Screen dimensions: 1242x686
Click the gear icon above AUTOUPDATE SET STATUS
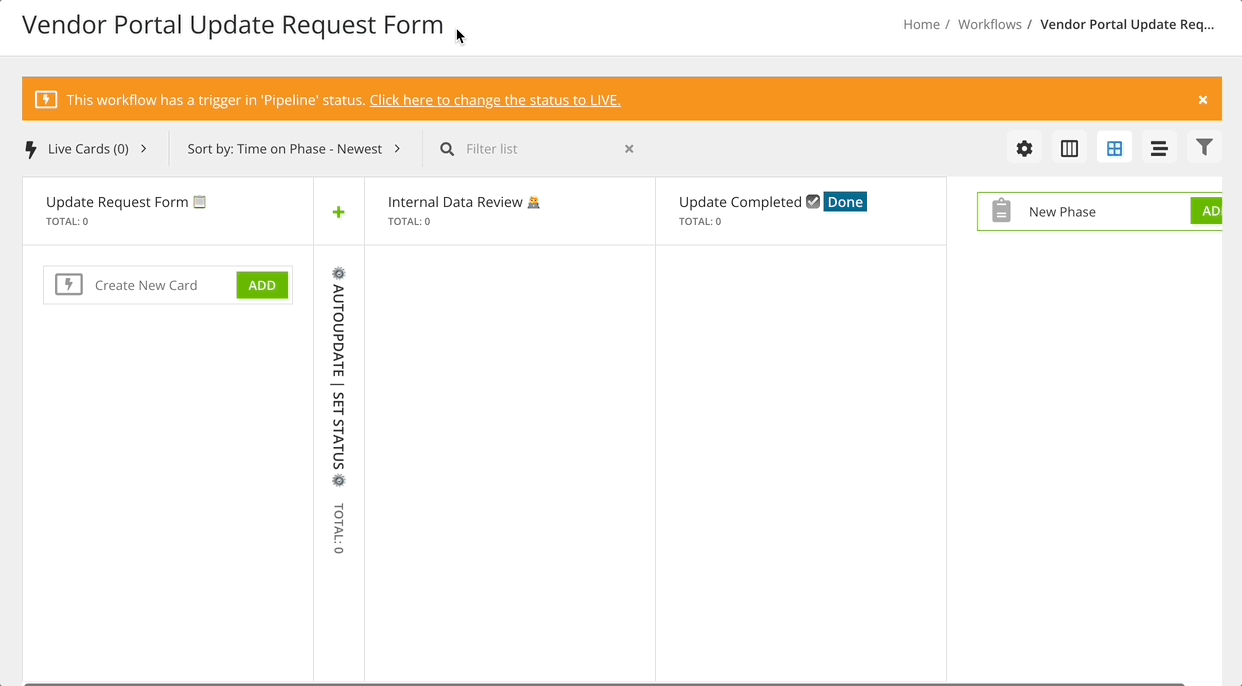(338, 272)
